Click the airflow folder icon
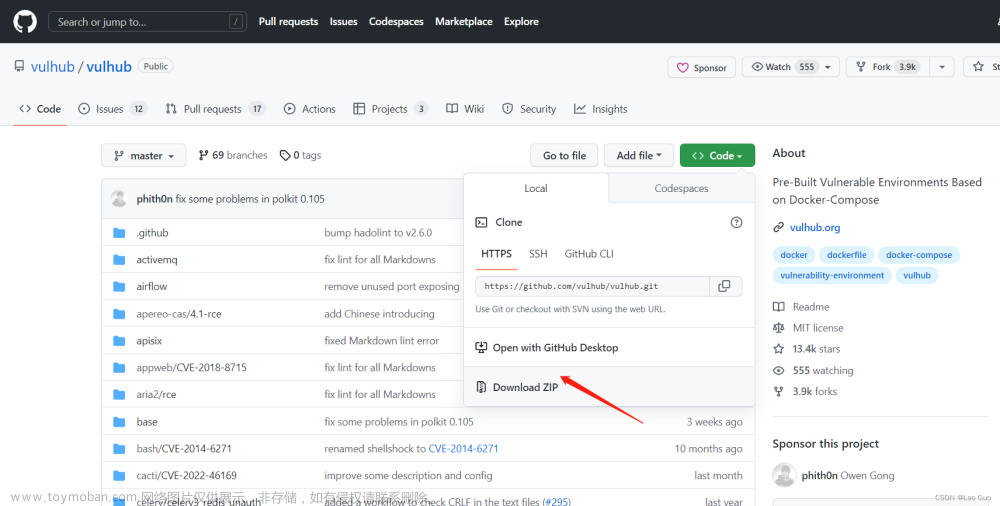 click(119, 286)
